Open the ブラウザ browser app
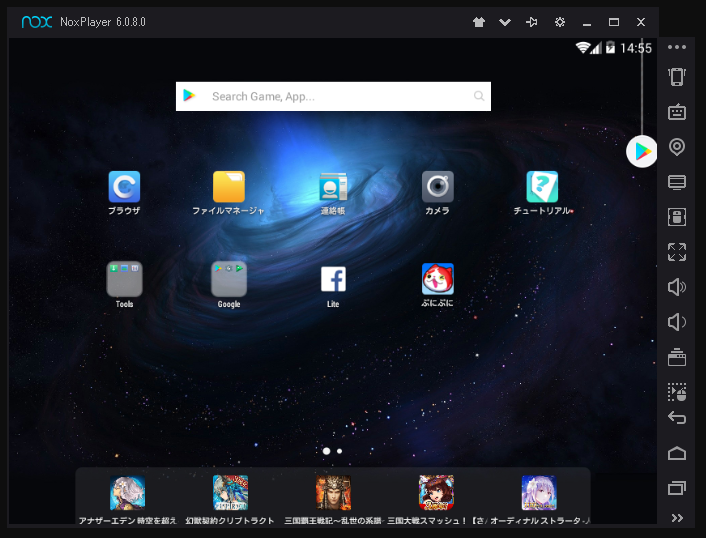The image size is (706, 538). [x=124, y=187]
